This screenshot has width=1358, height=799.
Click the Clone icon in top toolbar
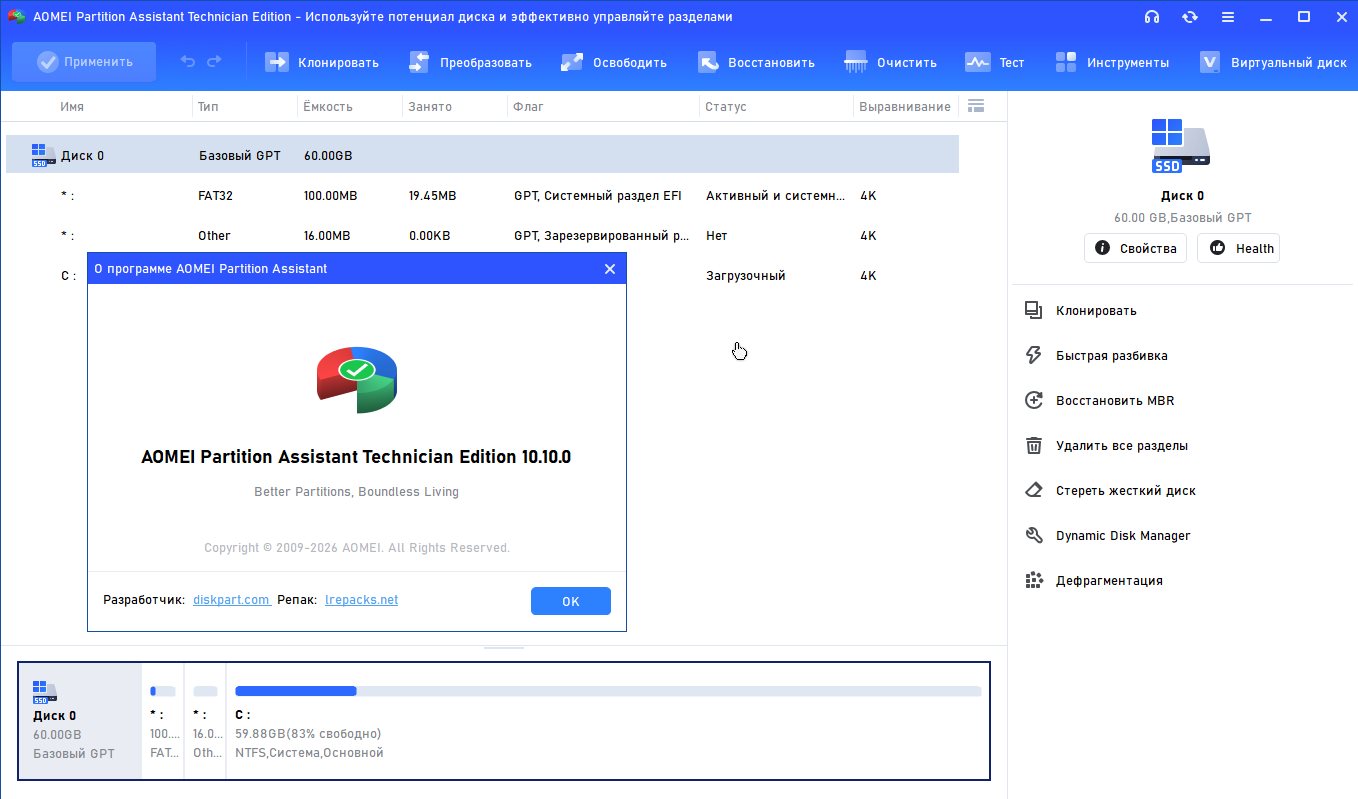(x=276, y=62)
